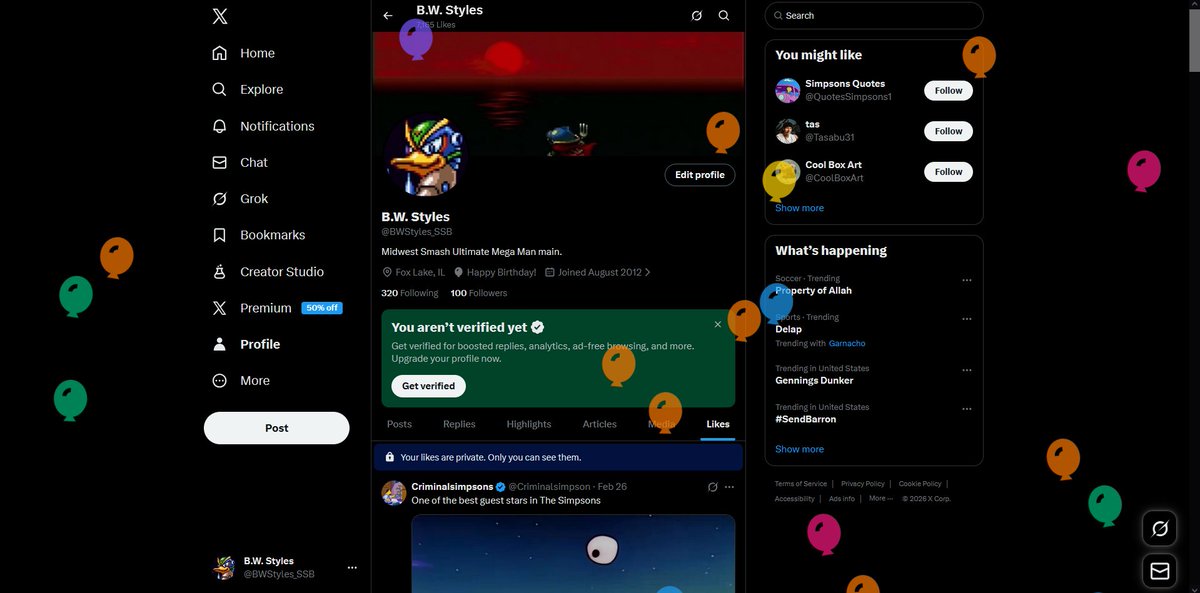
Task: Switch to the Articles tab
Action: point(600,424)
